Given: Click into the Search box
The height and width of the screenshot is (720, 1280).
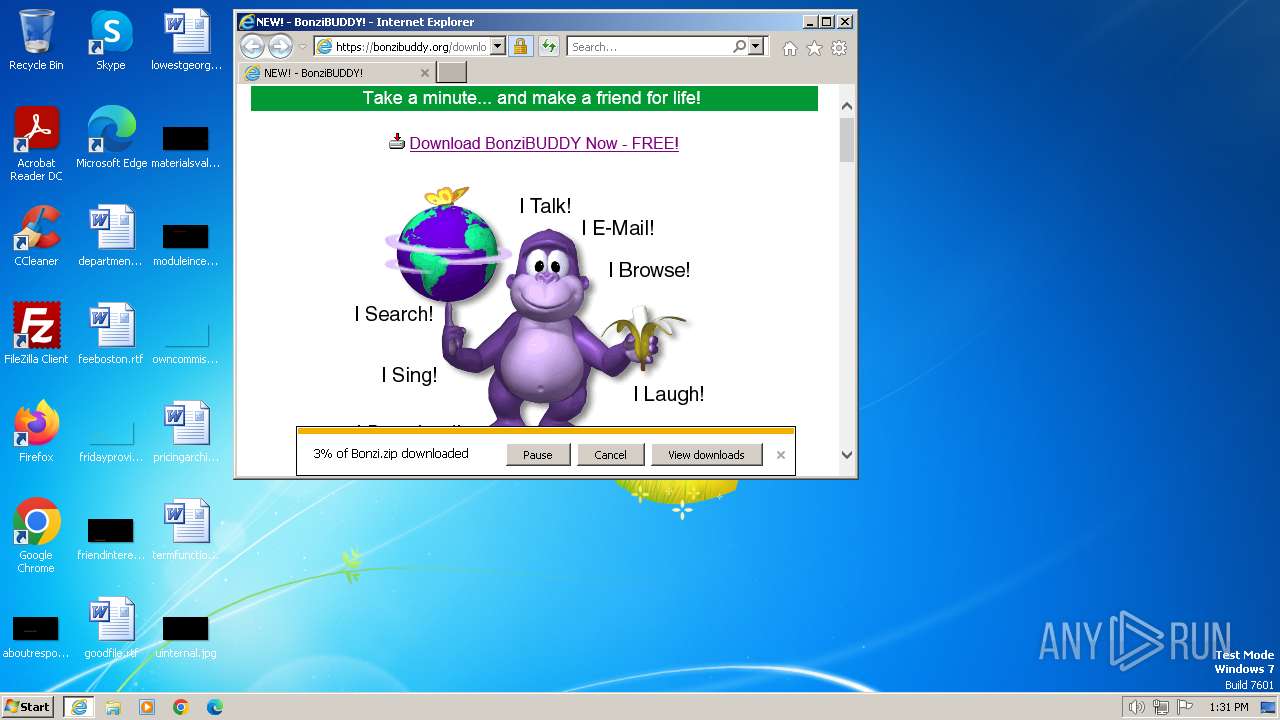Looking at the screenshot, I should [x=648, y=47].
